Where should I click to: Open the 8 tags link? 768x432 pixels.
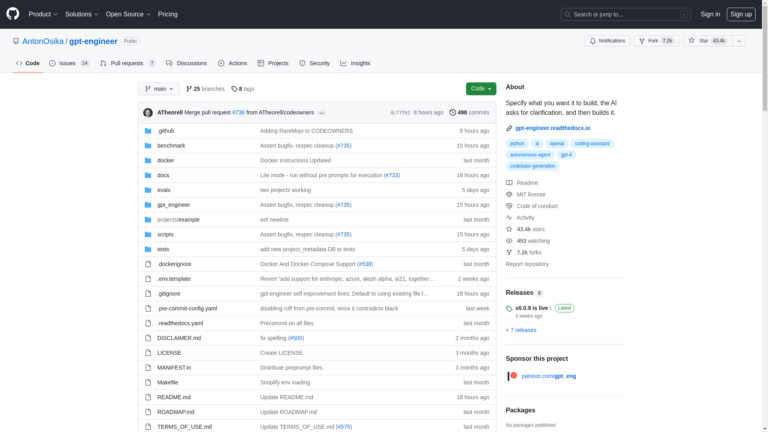(x=243, y=89)
